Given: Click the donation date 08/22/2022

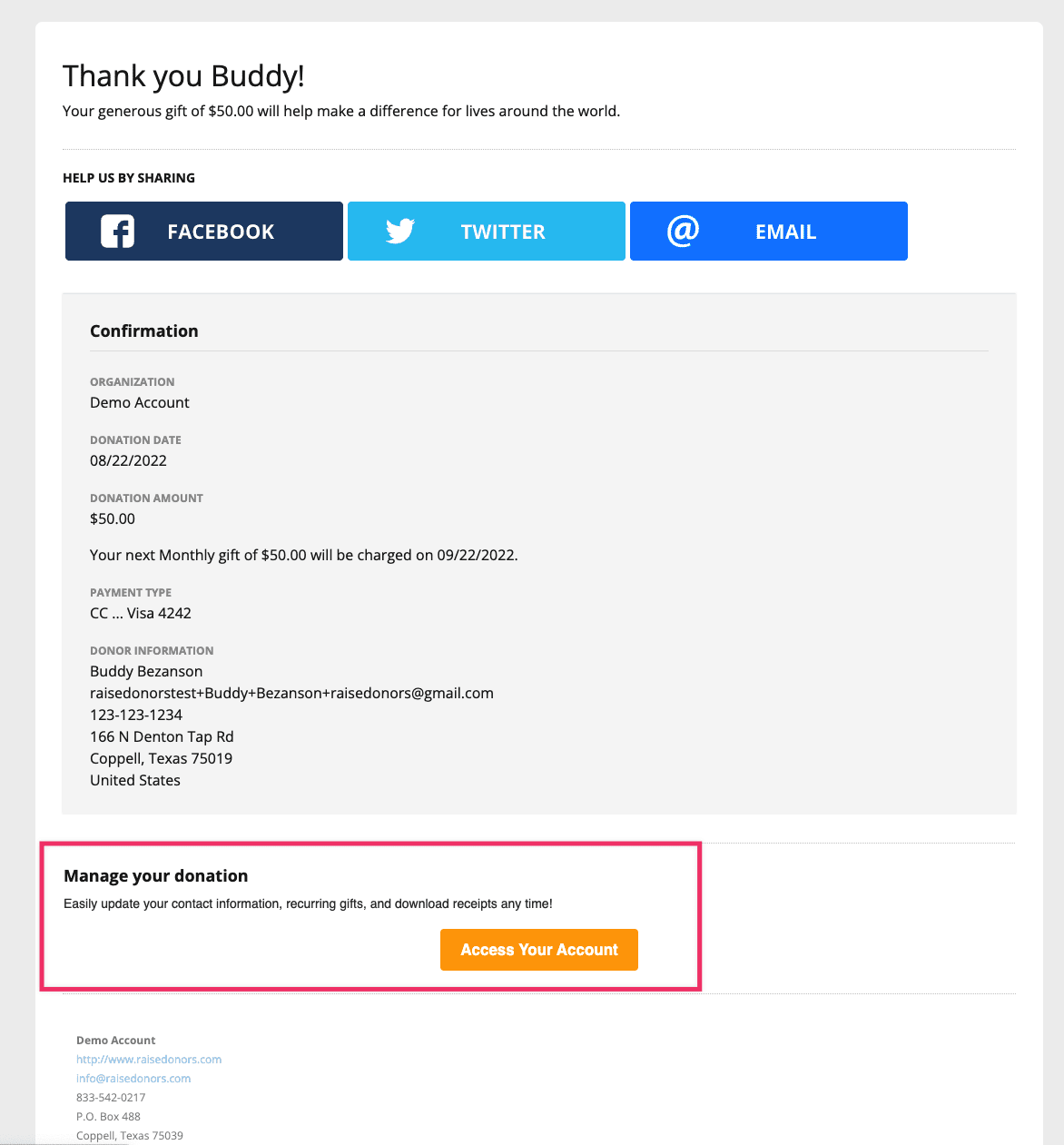Looking at the screenshot, I should coord(128,460).
